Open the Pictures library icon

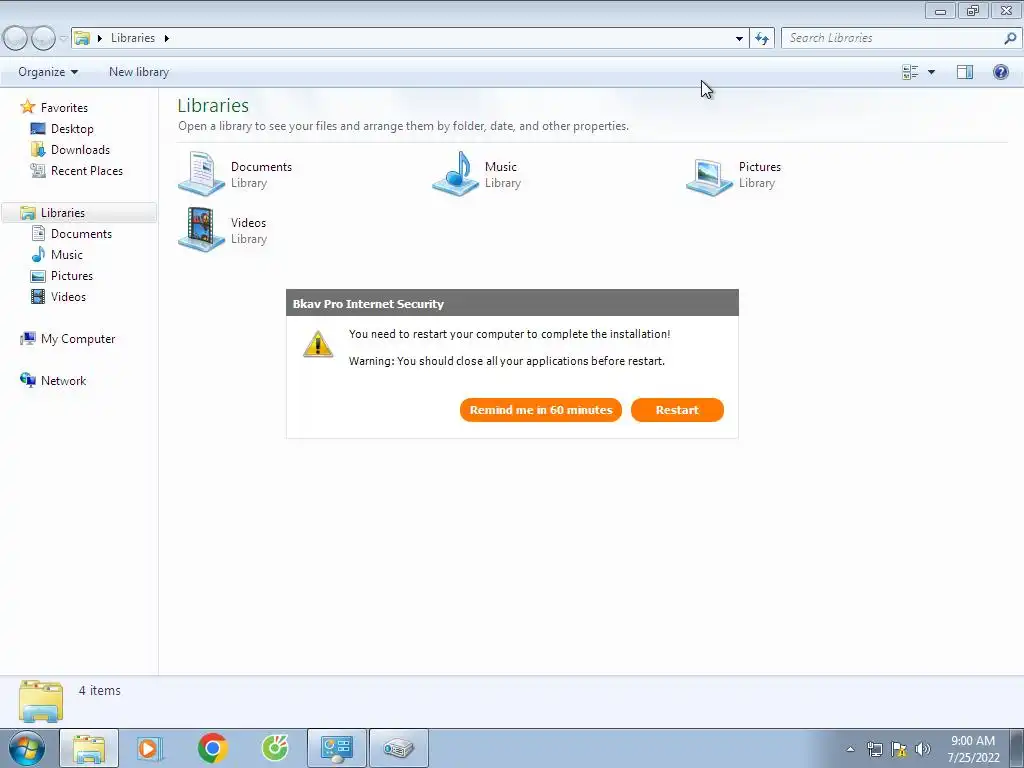click(709, 175)
